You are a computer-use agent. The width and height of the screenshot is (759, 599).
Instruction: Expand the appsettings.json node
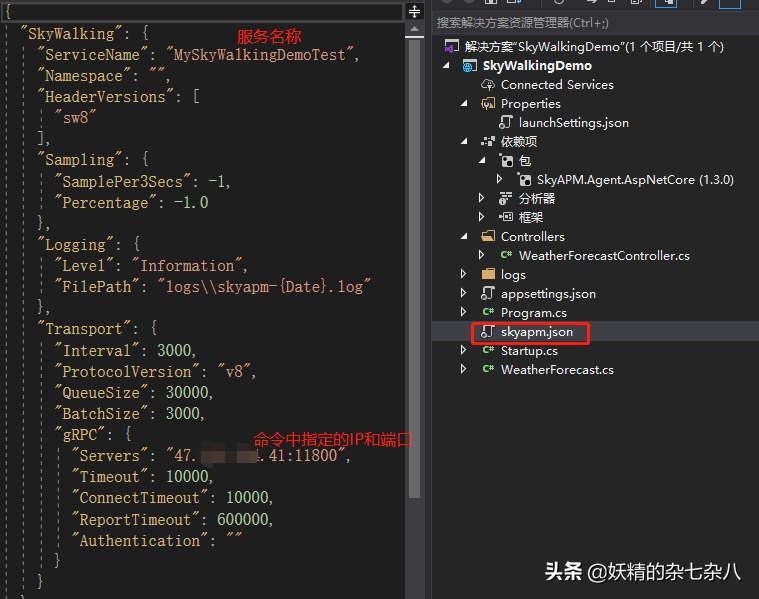click(463, 293)
